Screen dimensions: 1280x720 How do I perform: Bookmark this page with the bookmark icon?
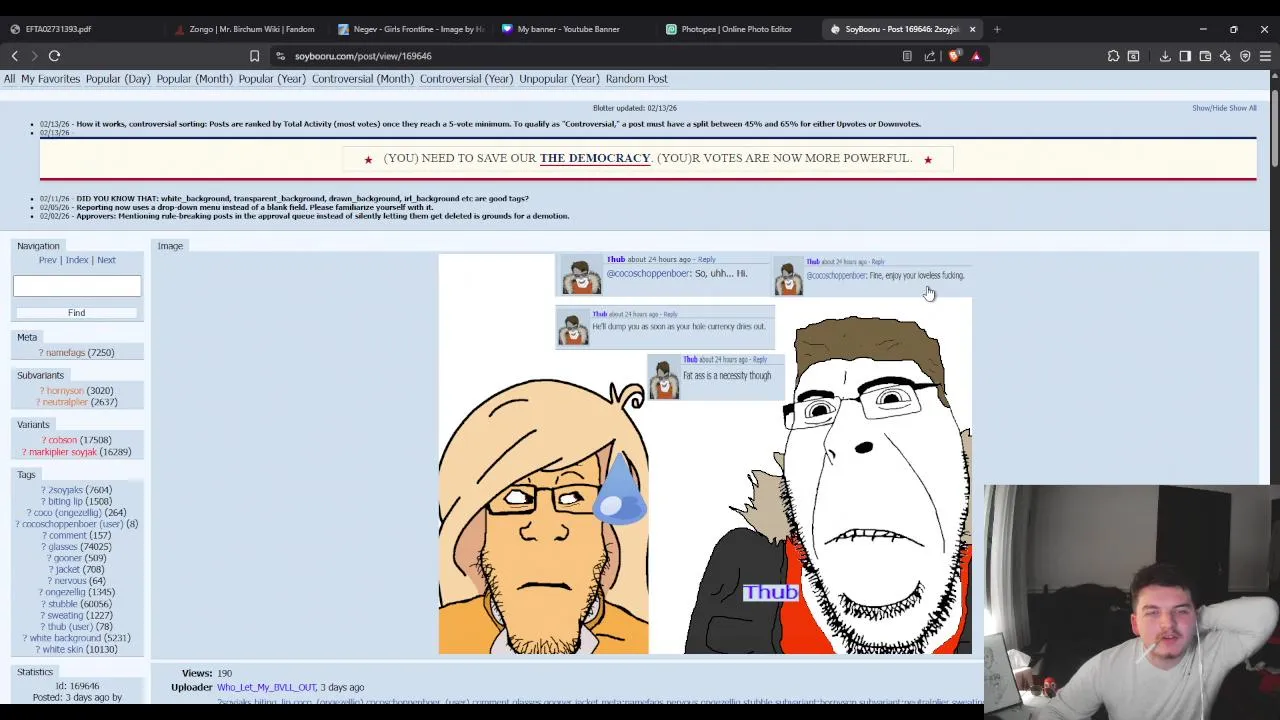click(254, 56)
